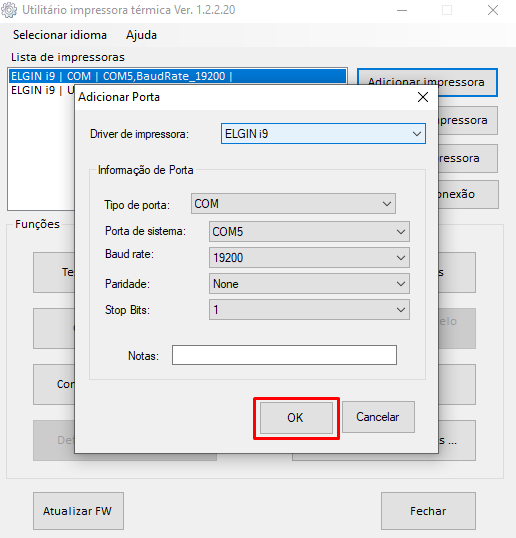Click the Adicionar impressora button
Screen dimensions: 516x538
(427, 82)
